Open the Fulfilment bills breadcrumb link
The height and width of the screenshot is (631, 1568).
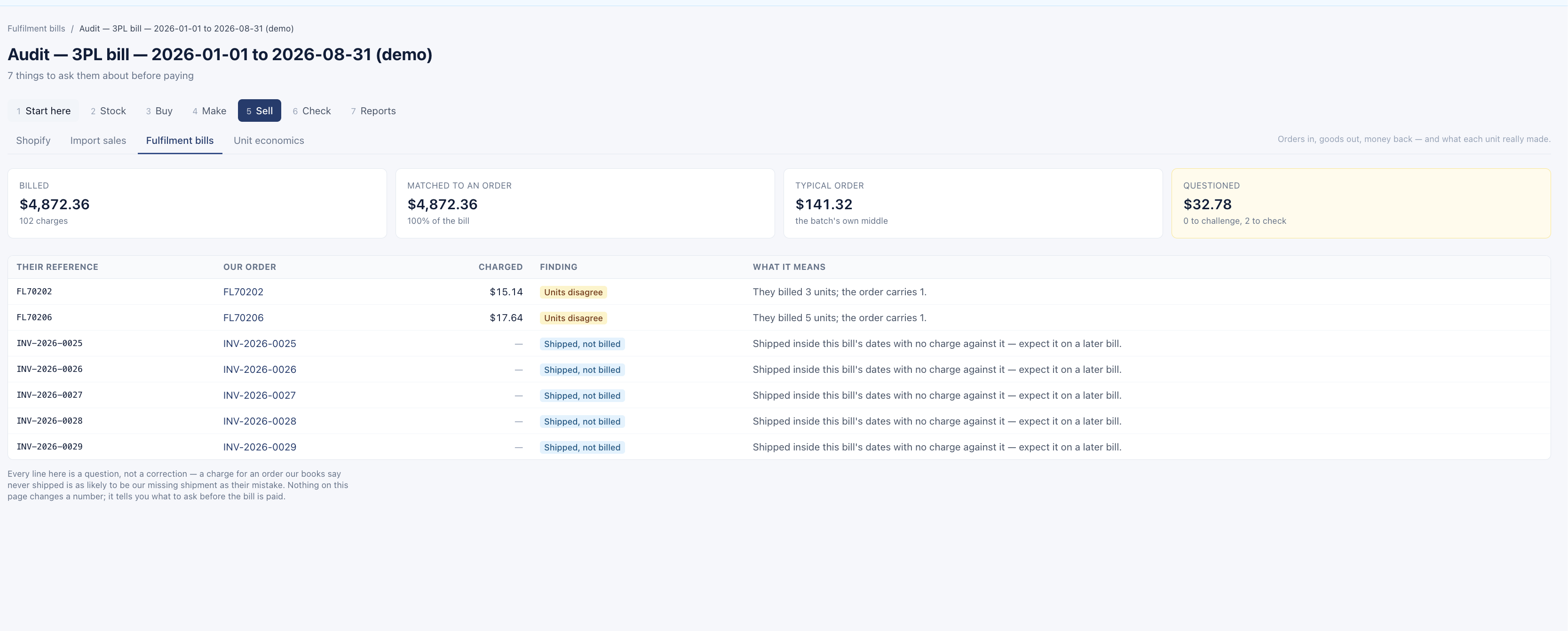point(36,29)
